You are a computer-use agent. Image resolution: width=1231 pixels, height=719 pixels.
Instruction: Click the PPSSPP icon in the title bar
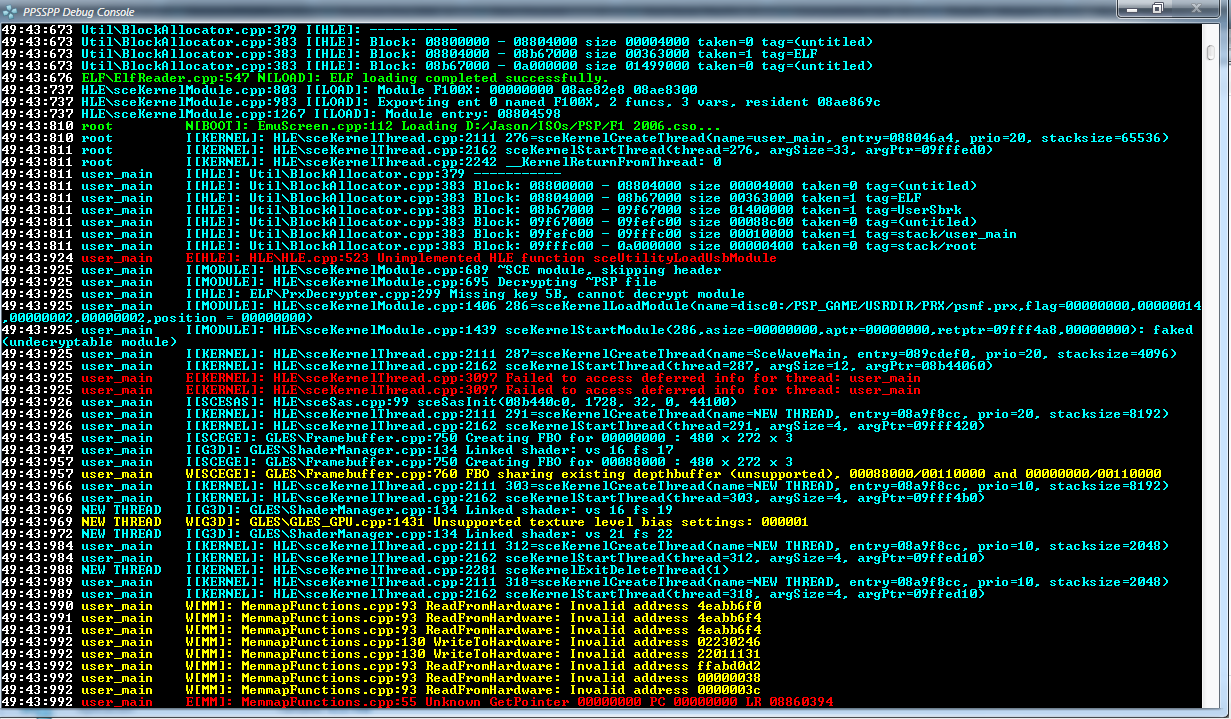(x=9, y=10)
